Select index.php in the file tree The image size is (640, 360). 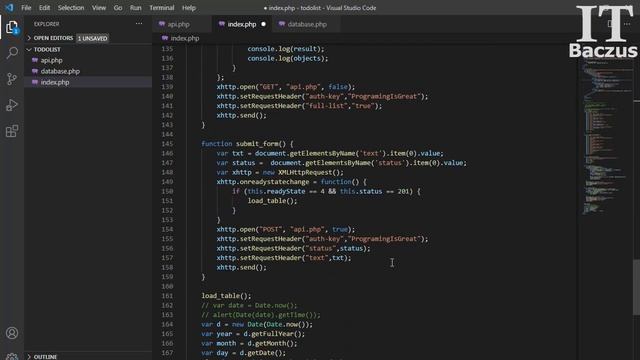pos(88,82)
